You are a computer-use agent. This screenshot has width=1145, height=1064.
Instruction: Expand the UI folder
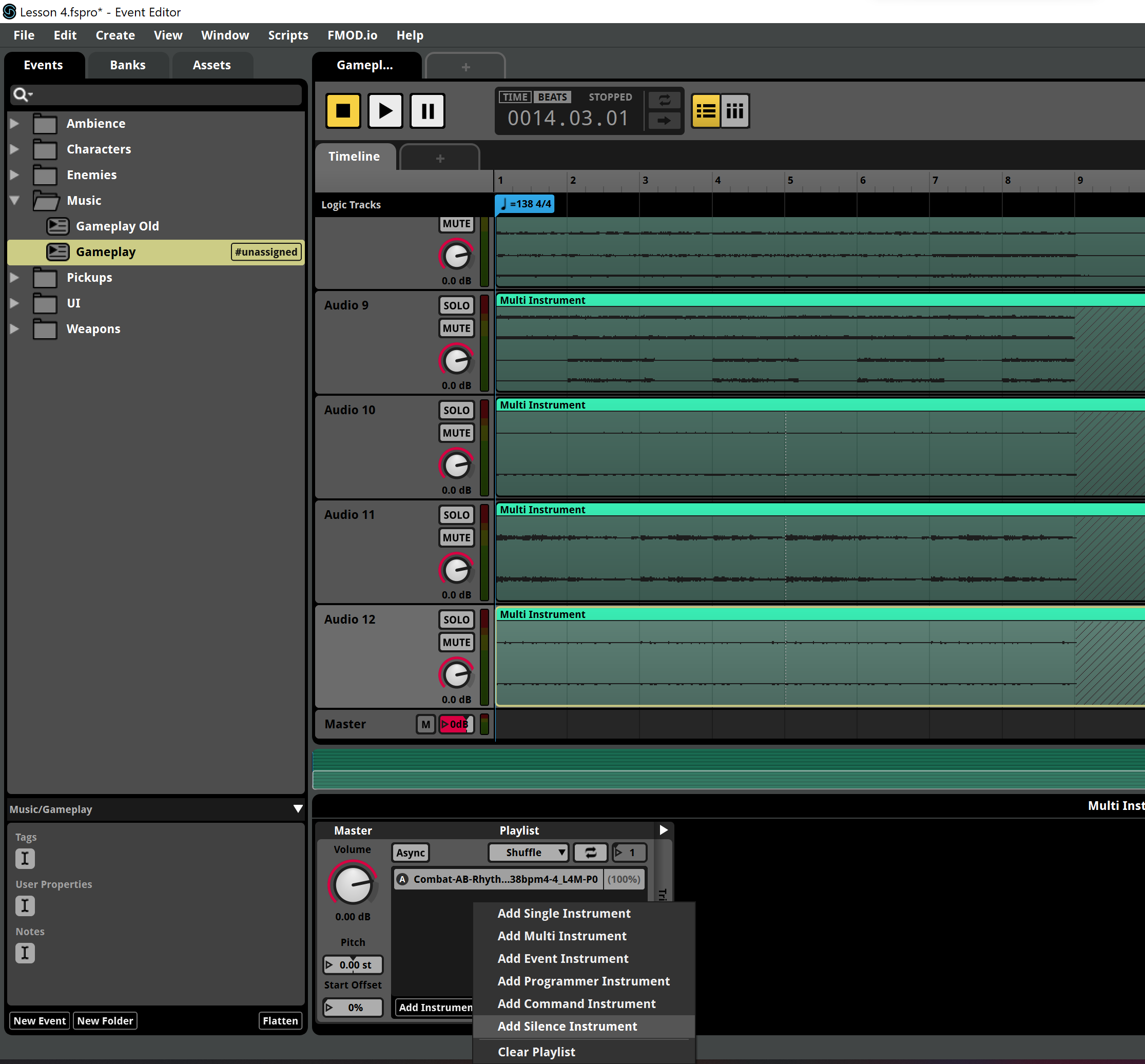pos(14,303)
